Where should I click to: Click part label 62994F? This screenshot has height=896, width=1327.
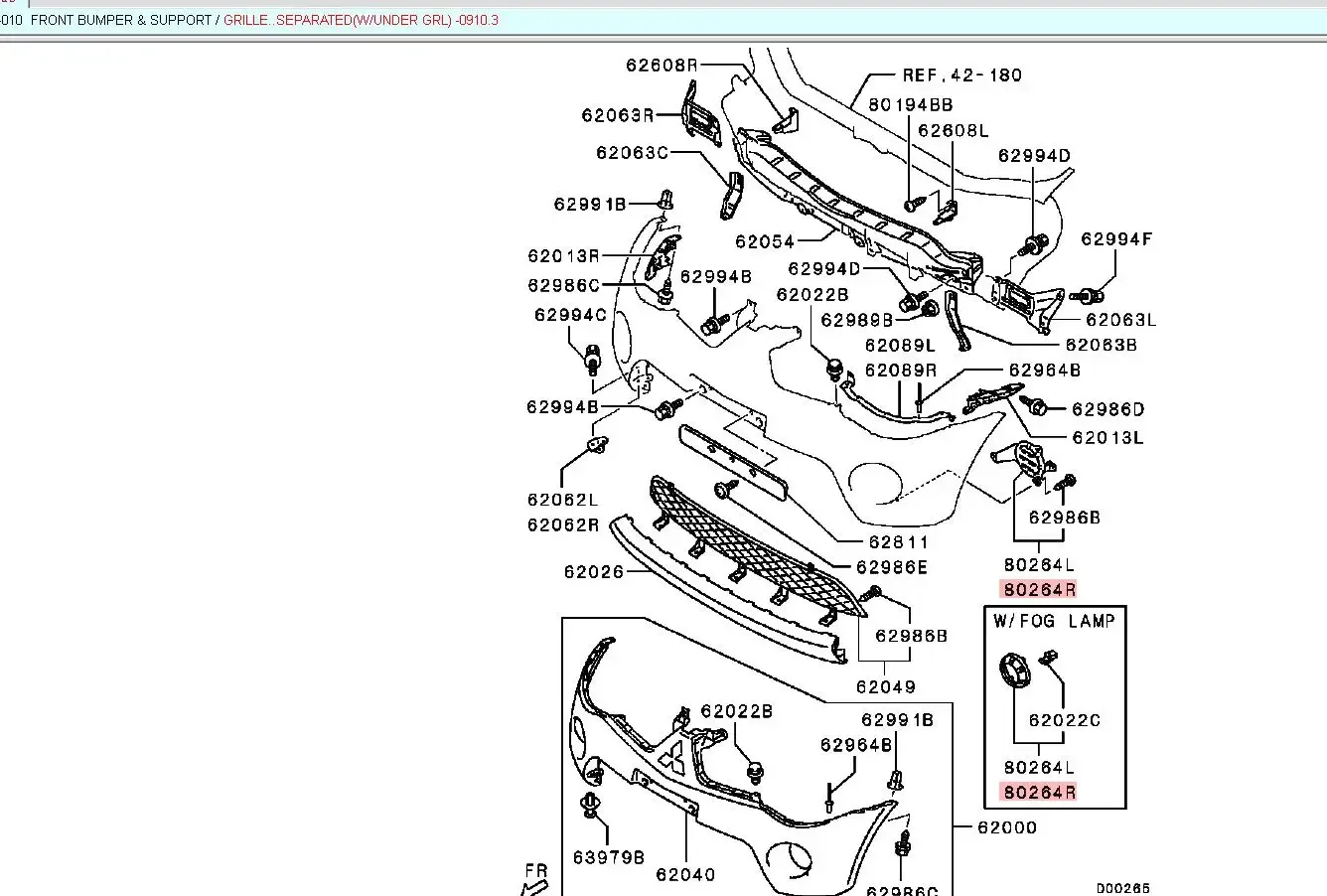coord(1116,238)
